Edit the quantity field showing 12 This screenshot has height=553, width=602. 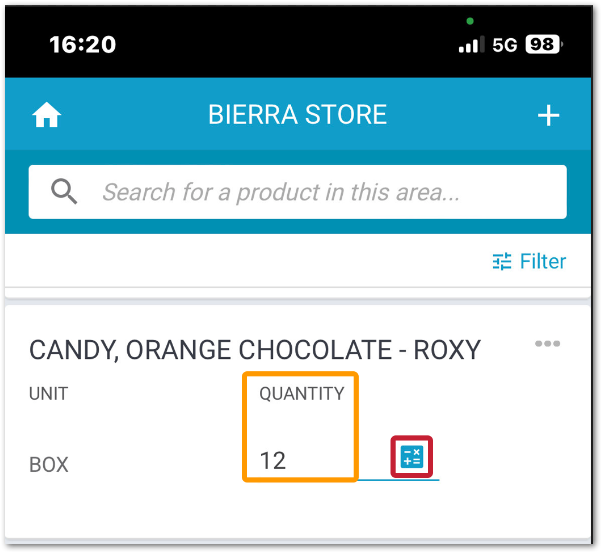pyautogui.click(x=301, y=460)
